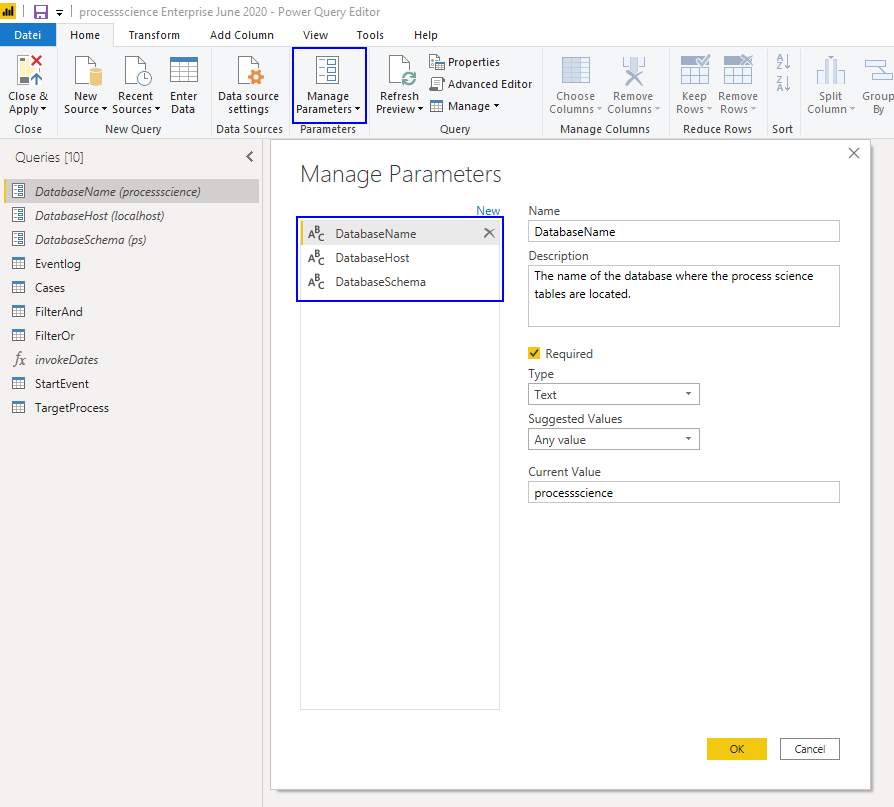Open quick access toolbar customize dropdown
This screenshot has height=807, width=894.
point(59,13)
